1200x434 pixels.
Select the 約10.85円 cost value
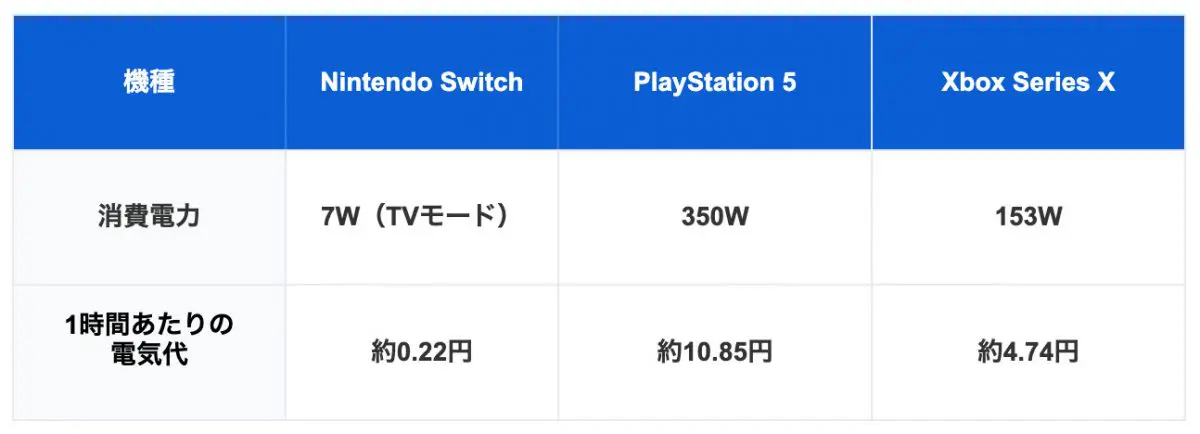pyautogui.click(x=714, y=351)
